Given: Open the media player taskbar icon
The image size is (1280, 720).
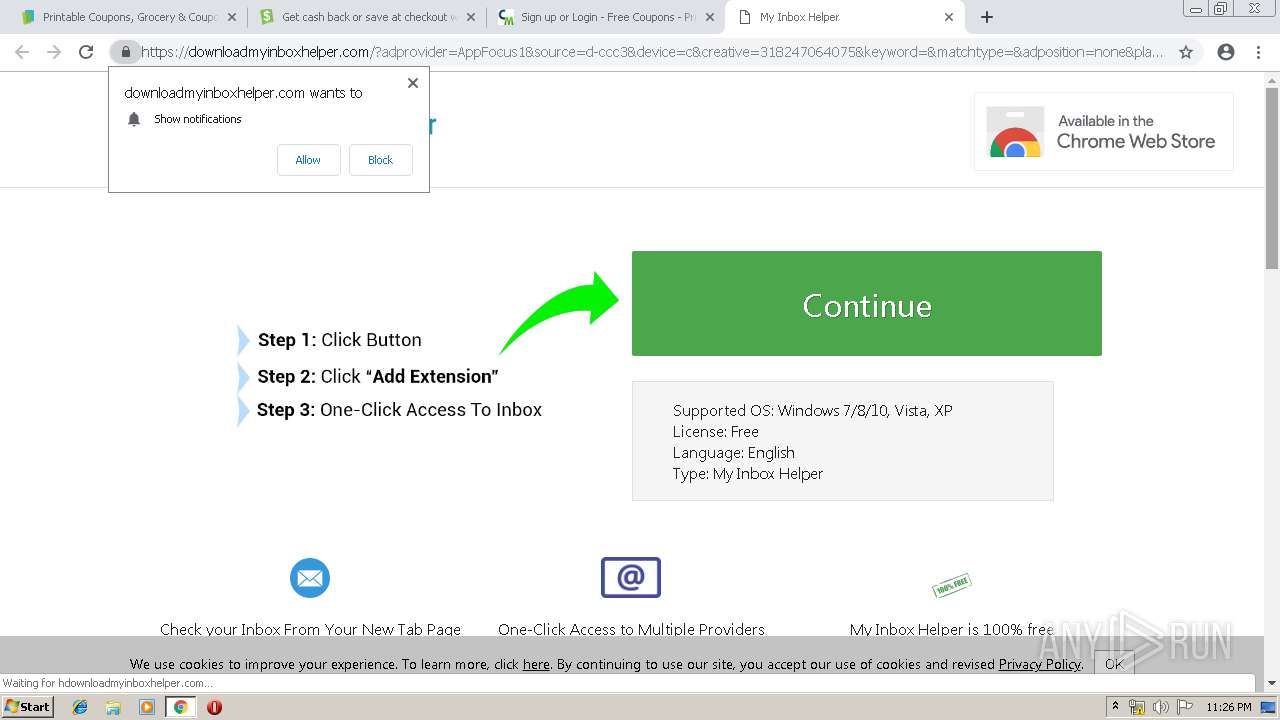Looking at the screenshot, I should pos(147,707).
